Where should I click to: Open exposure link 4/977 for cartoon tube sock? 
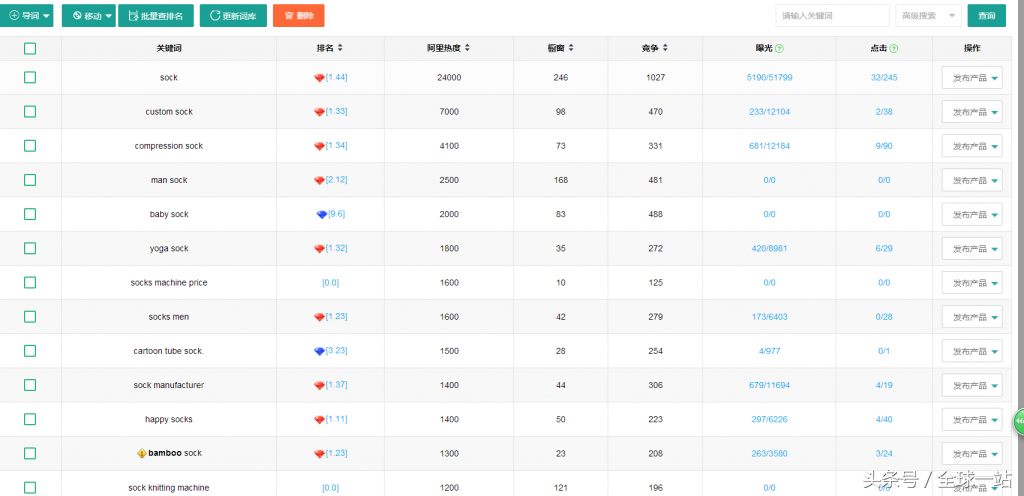[x=769, y=351]
